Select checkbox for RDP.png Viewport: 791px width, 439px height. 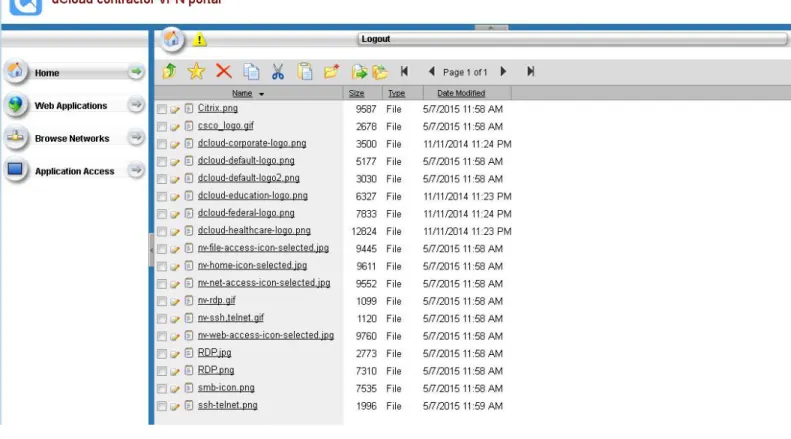(x=162, y=371)
